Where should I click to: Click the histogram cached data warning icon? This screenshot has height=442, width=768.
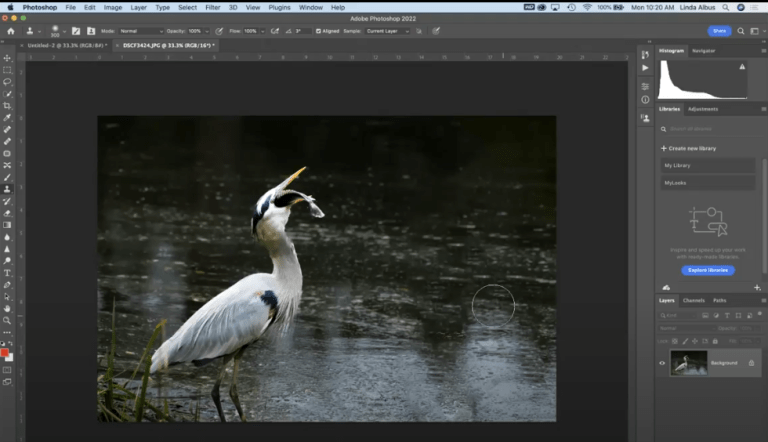point(742,67)
